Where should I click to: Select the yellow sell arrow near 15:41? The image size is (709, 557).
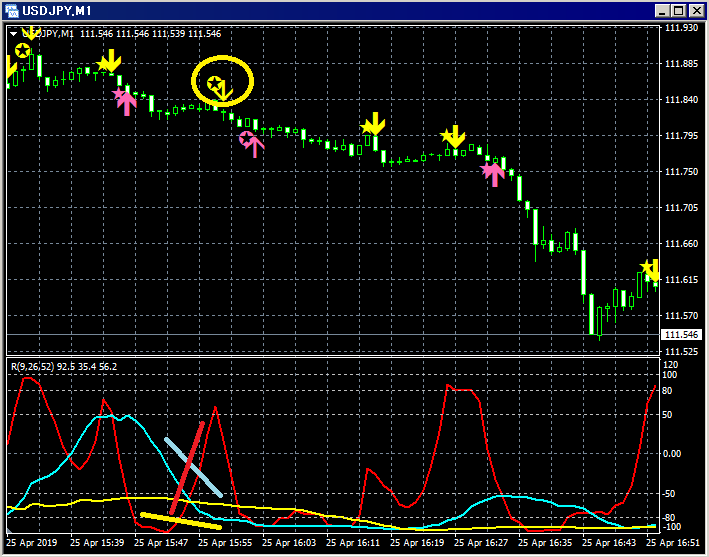click(x=111, y=62)
